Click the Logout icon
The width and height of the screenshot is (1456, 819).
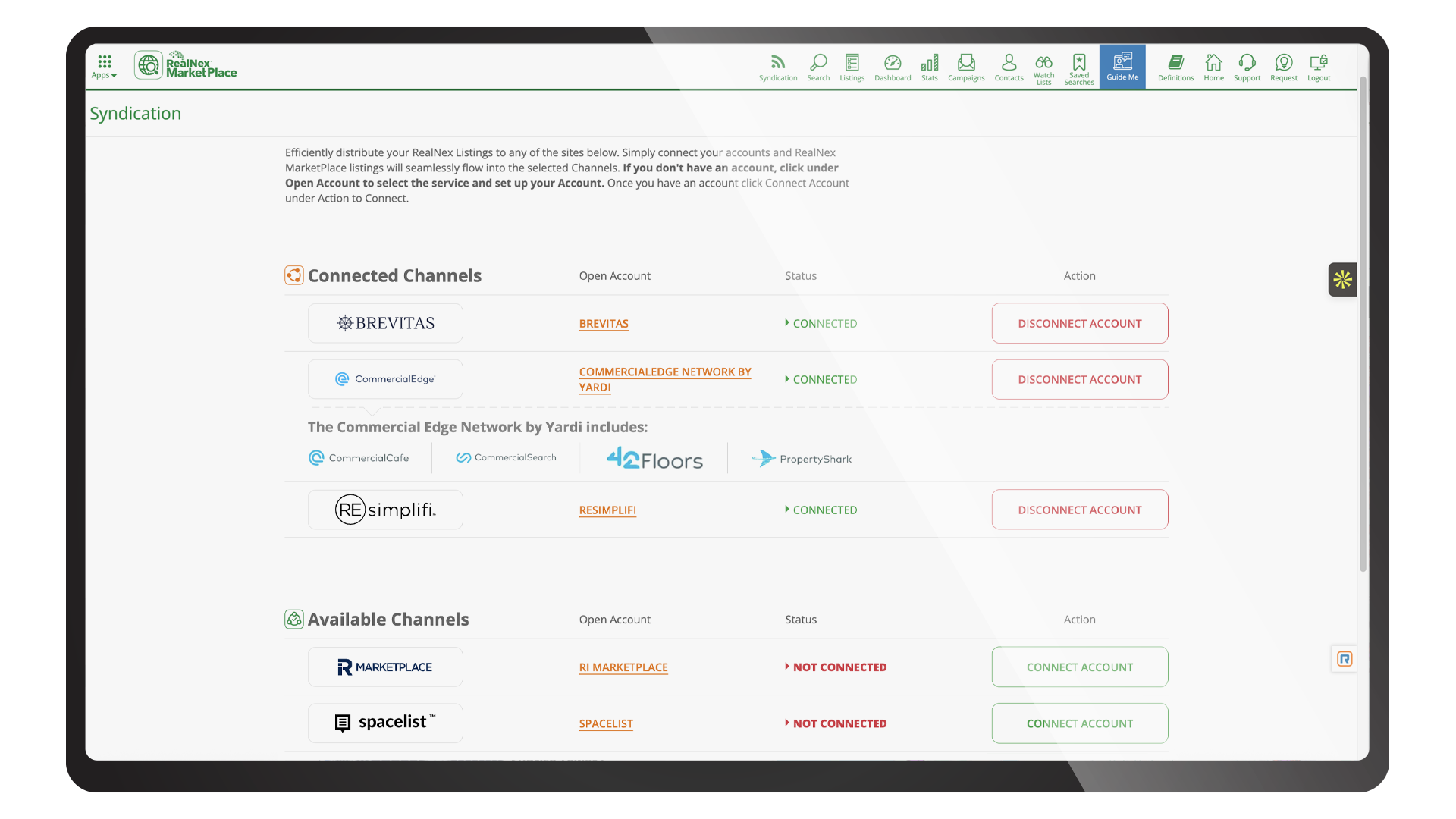pos(1319,67)
